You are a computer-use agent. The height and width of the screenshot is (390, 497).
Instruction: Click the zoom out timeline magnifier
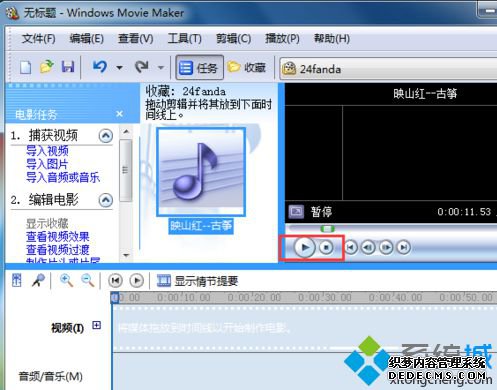tap(88, 280)
